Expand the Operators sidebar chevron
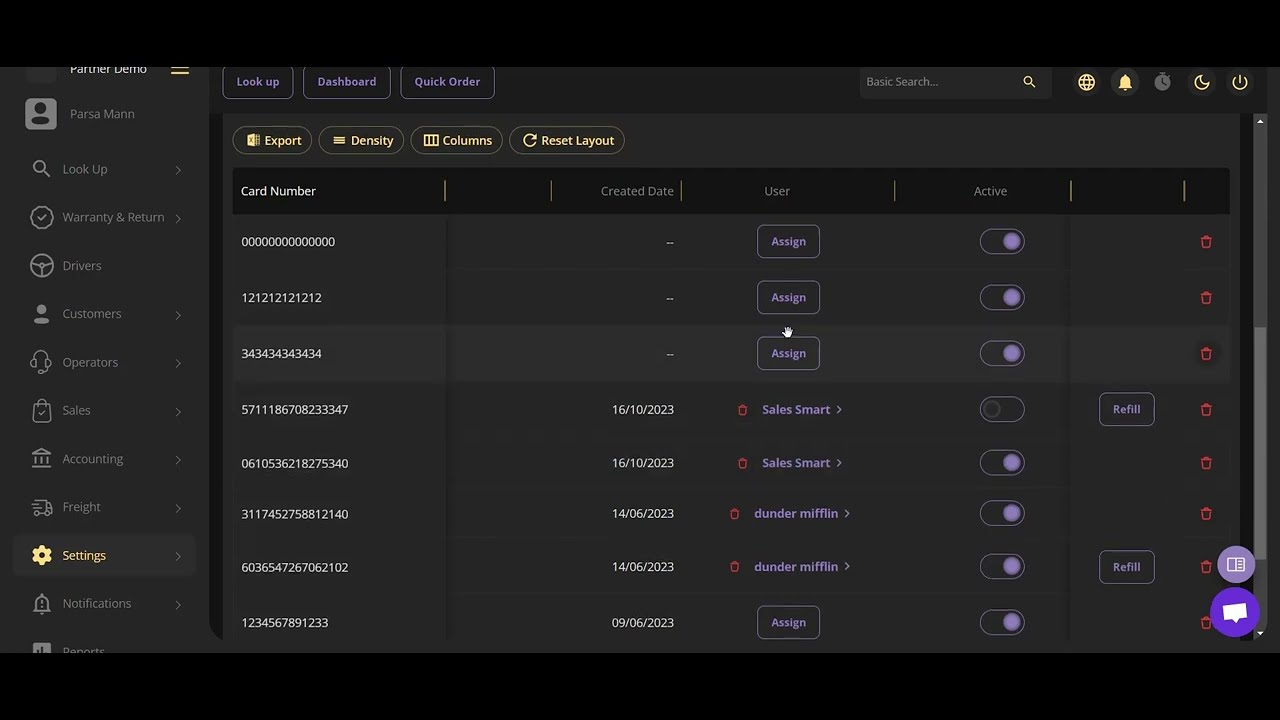 tap(178, 363)
